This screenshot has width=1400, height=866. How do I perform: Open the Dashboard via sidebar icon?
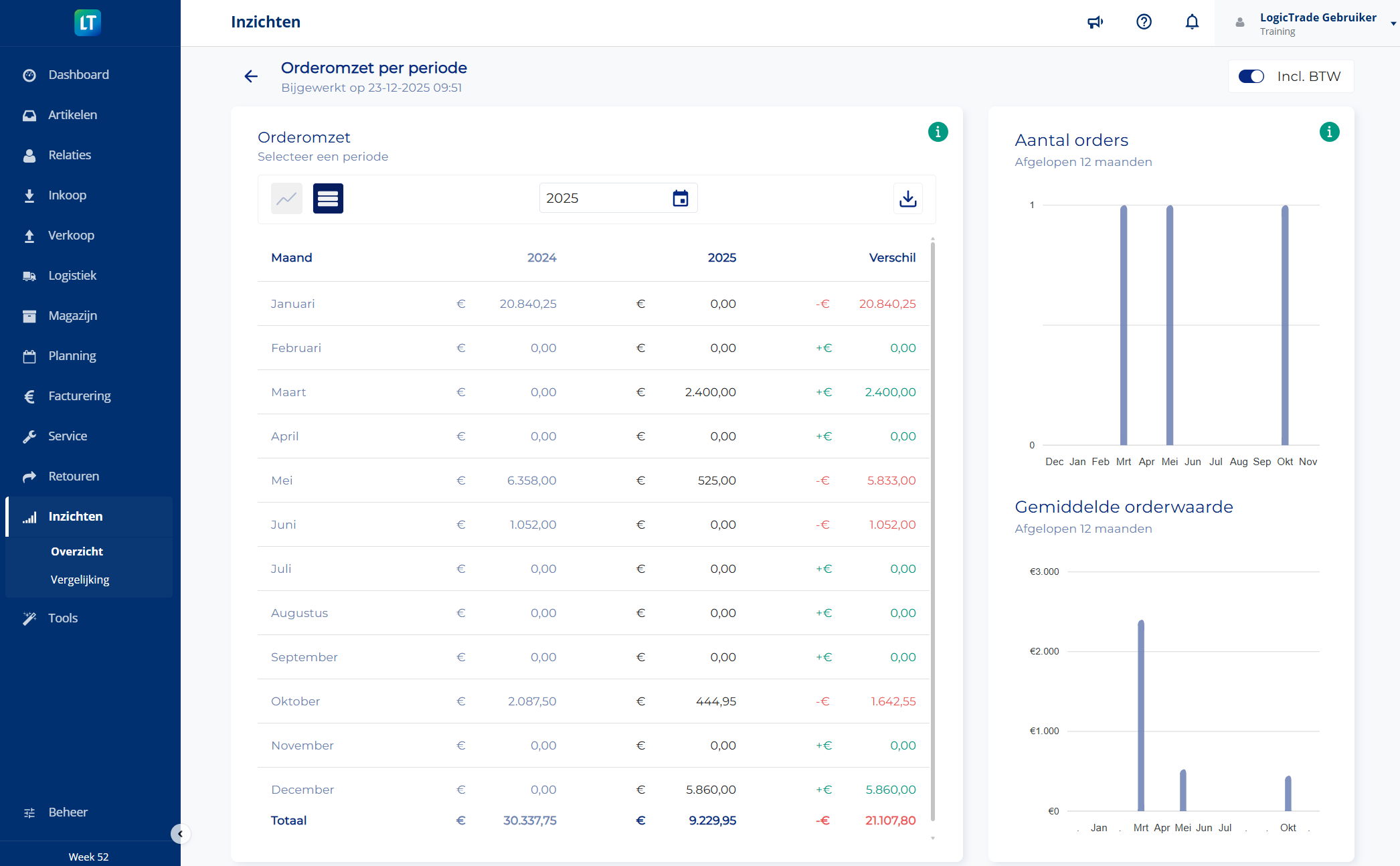(x=29, y=74)
